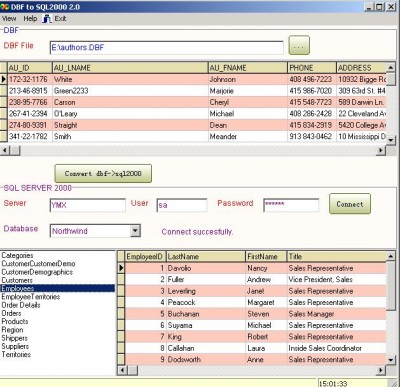The height and width of the screenshot is (387, 400).
Task: Click Title column header
Action: point(337,257)
